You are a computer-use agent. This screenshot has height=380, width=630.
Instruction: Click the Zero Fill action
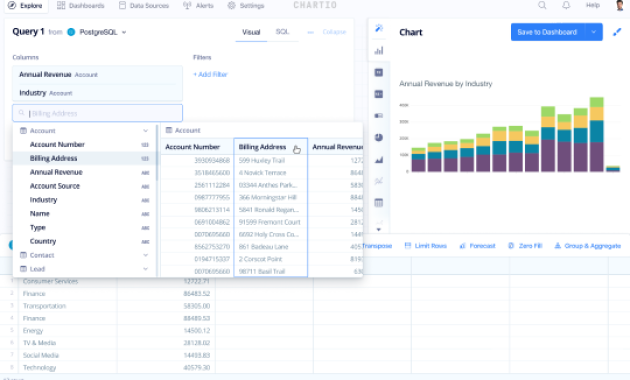point(525,245)
